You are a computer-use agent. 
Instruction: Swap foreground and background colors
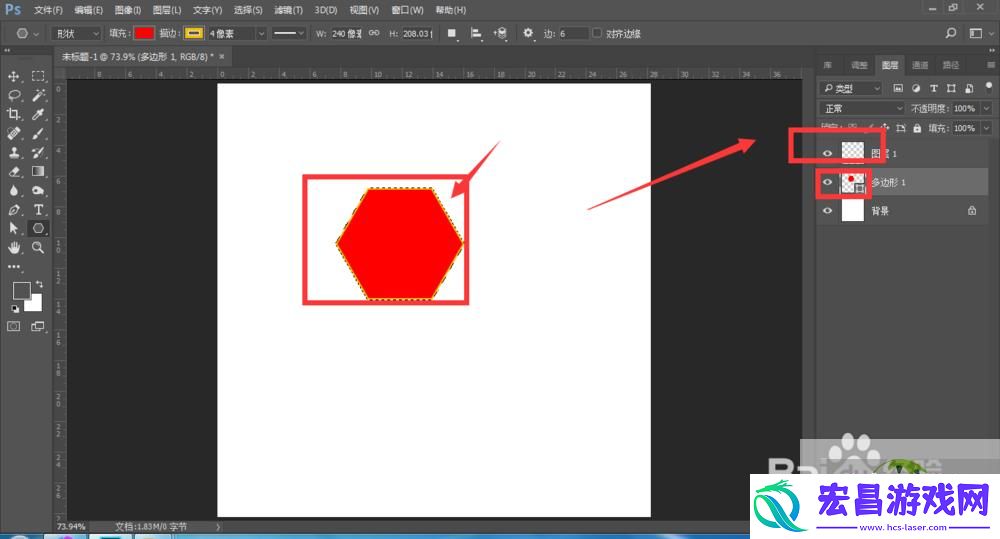click(x=40, y=284)
